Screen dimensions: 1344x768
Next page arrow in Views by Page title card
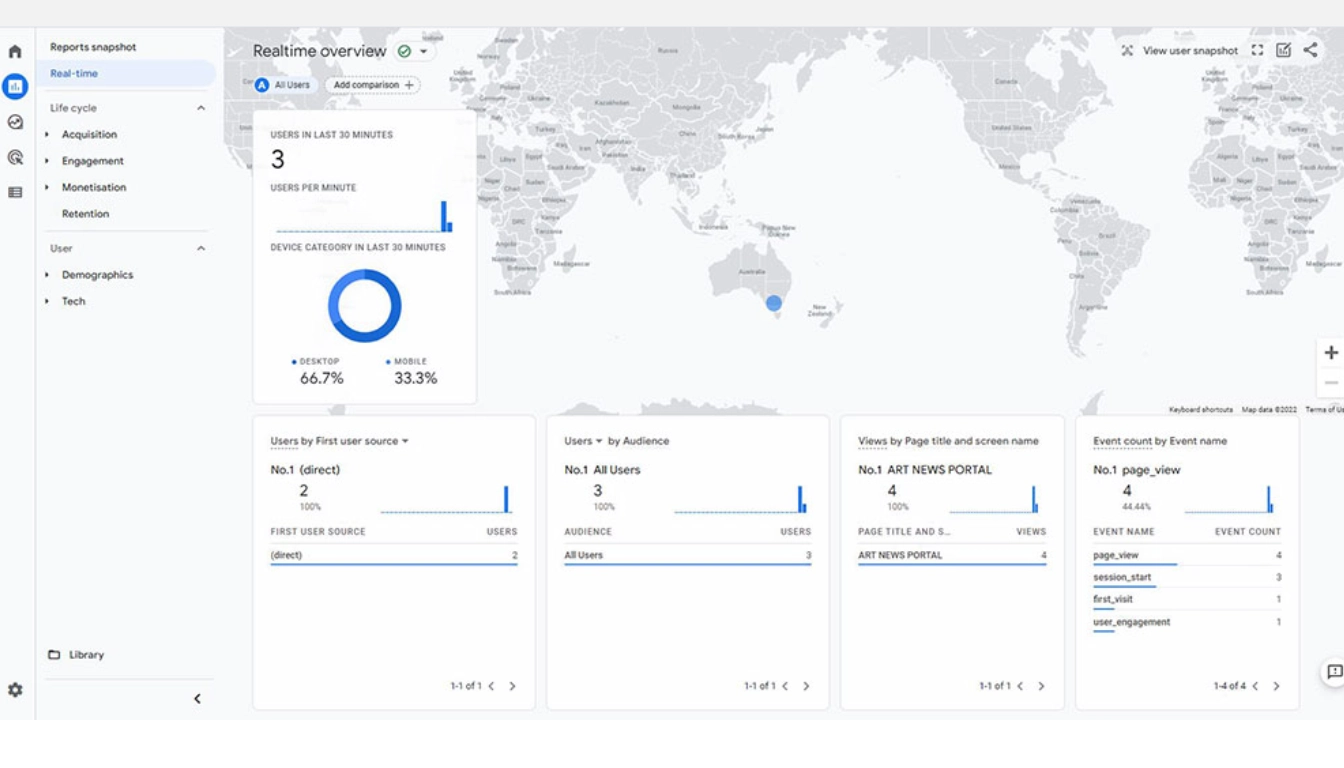click(x=1041, y=686)
